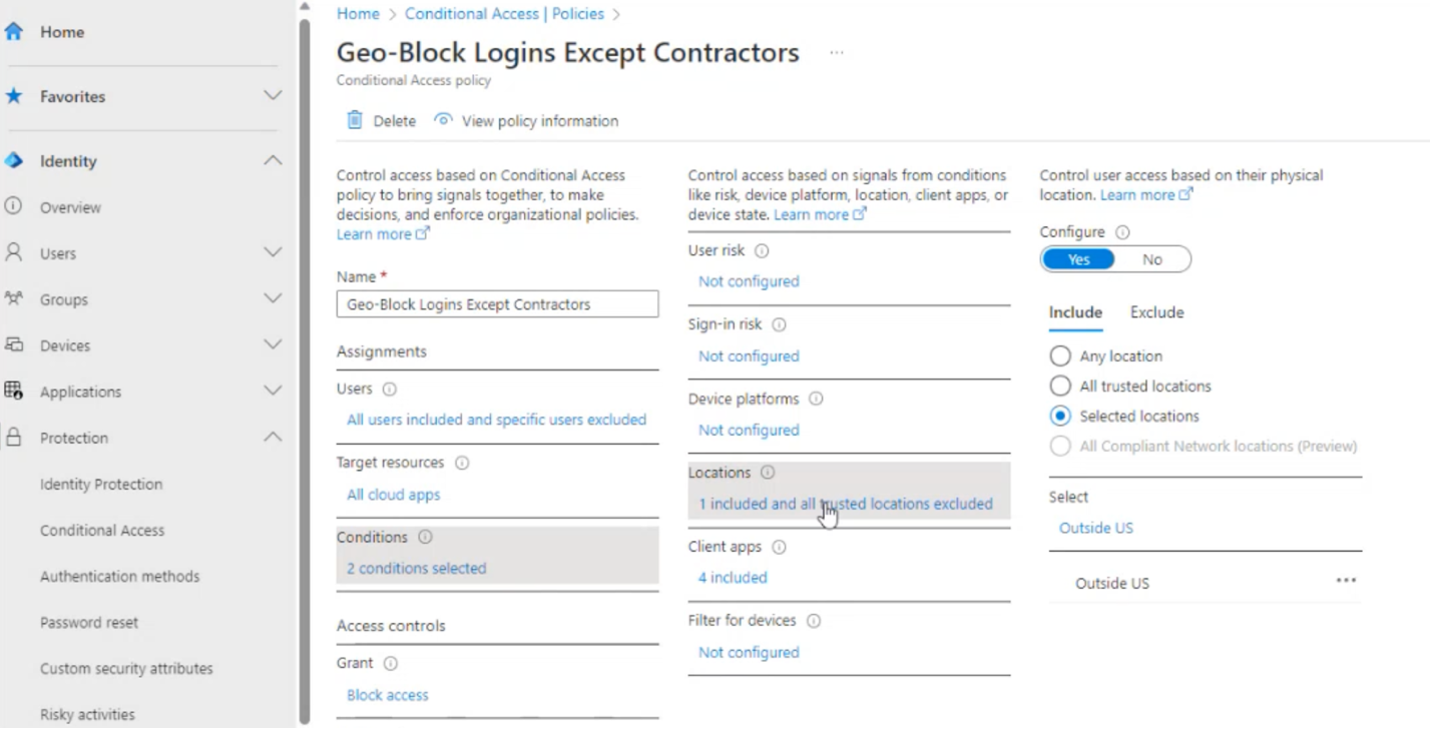Expand the Applications sidebar section
This screenshot has height=733, width=1430.
(272, 391)
